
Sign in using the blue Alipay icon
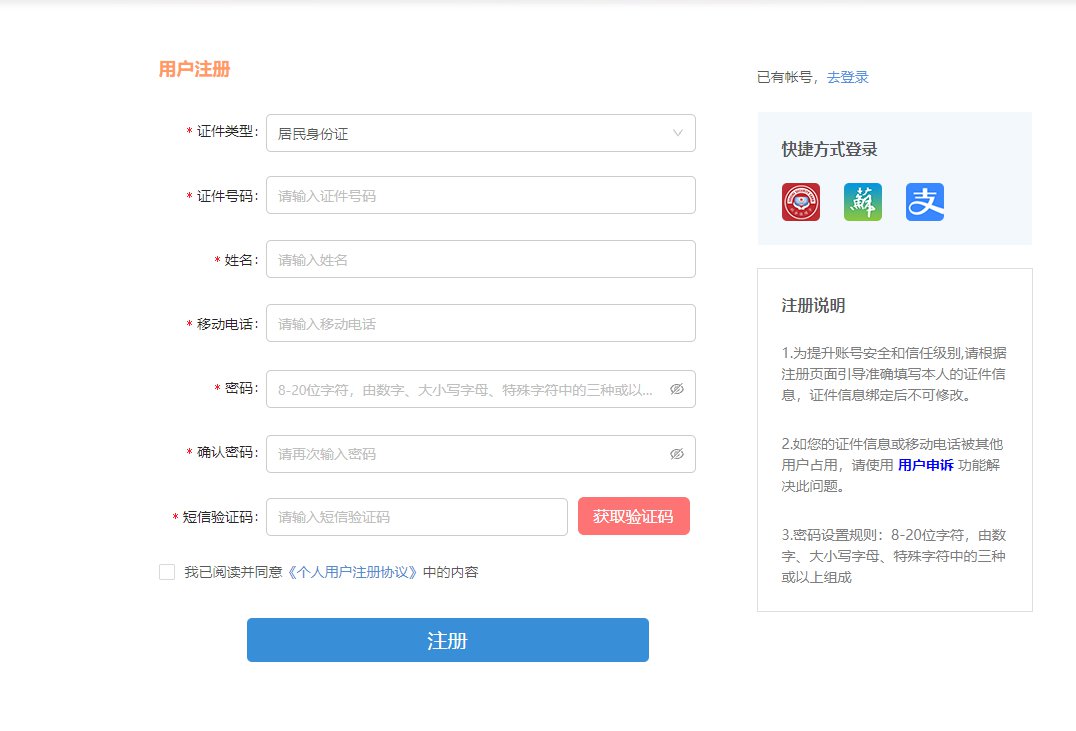pos(925,202)
